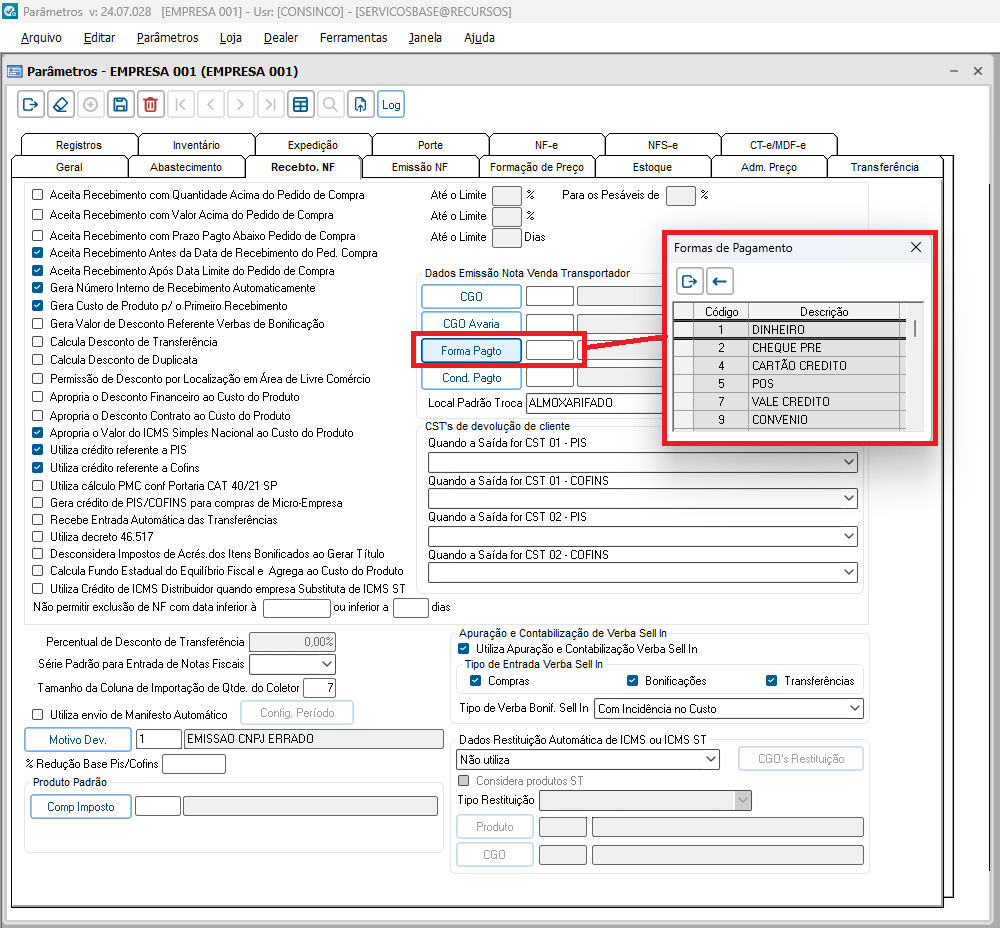Click the Motivo Dev. button
1000x928 pixels.
tap(78, 739)
